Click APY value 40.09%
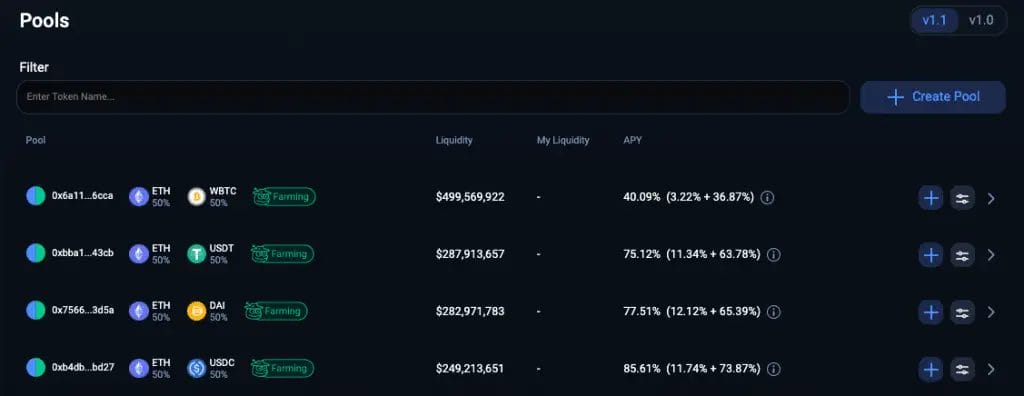The height and width of the screenshot is (396, 1024). (x=642, y=197)
